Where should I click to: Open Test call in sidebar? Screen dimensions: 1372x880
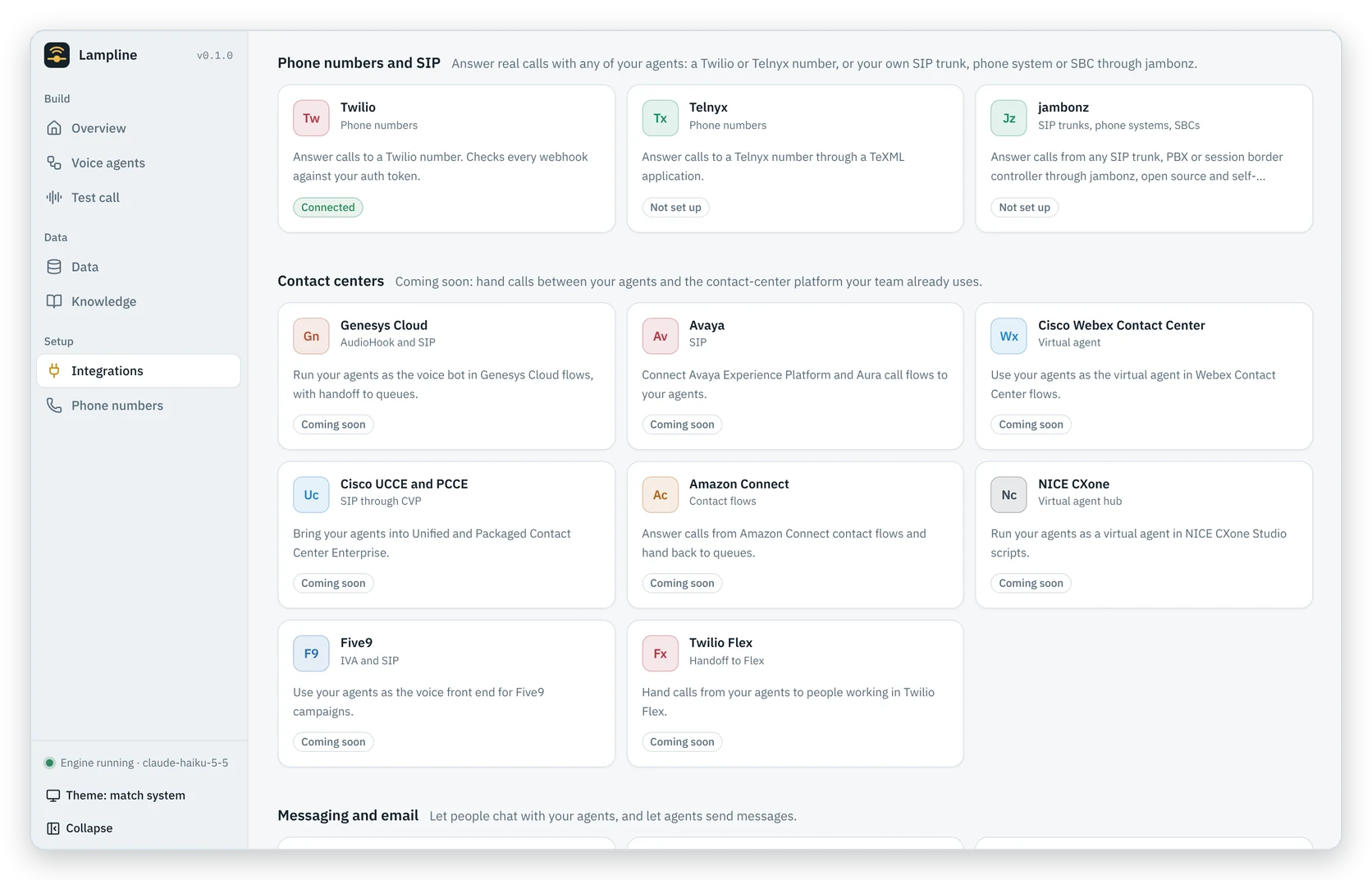[138, 197]
